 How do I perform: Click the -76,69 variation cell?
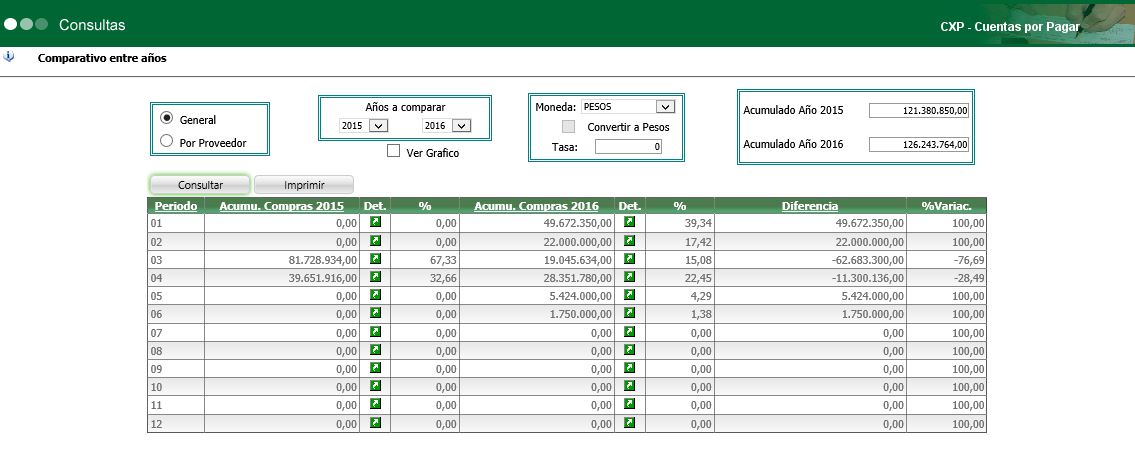tap(946, 259)
